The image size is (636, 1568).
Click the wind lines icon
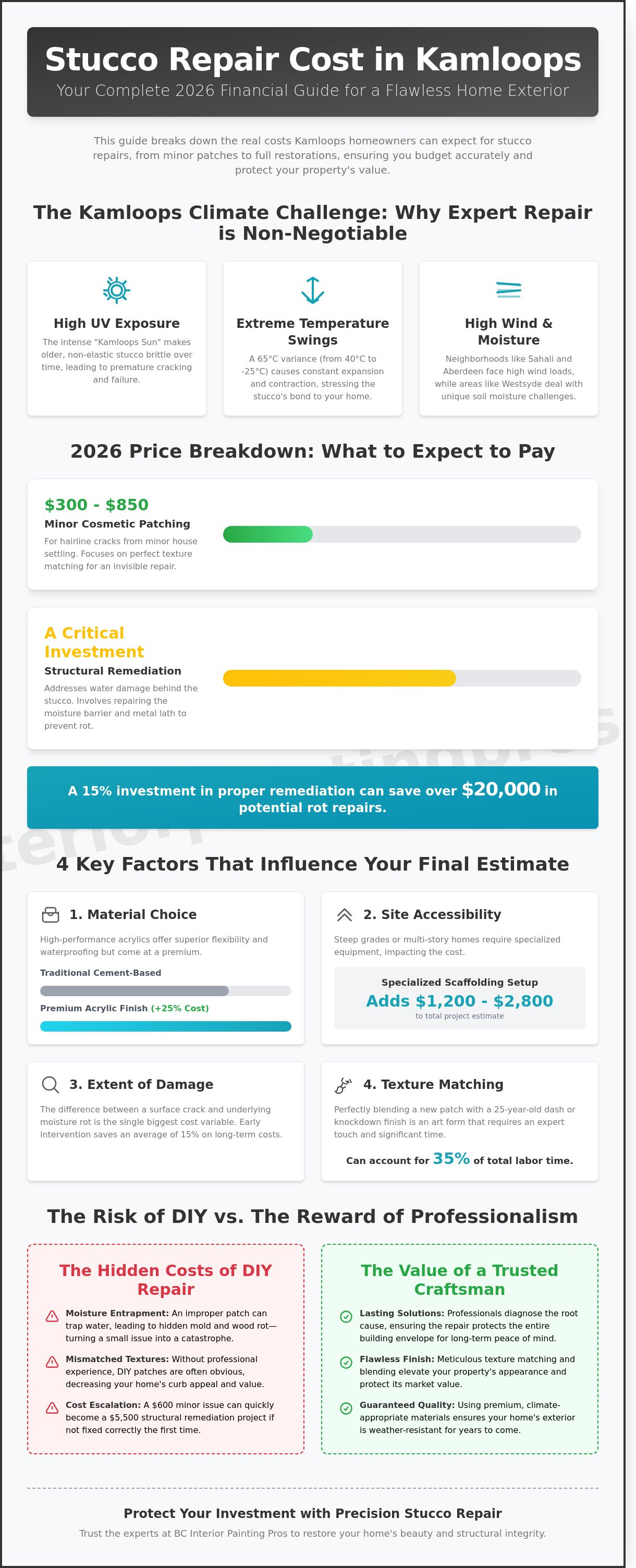508,290
